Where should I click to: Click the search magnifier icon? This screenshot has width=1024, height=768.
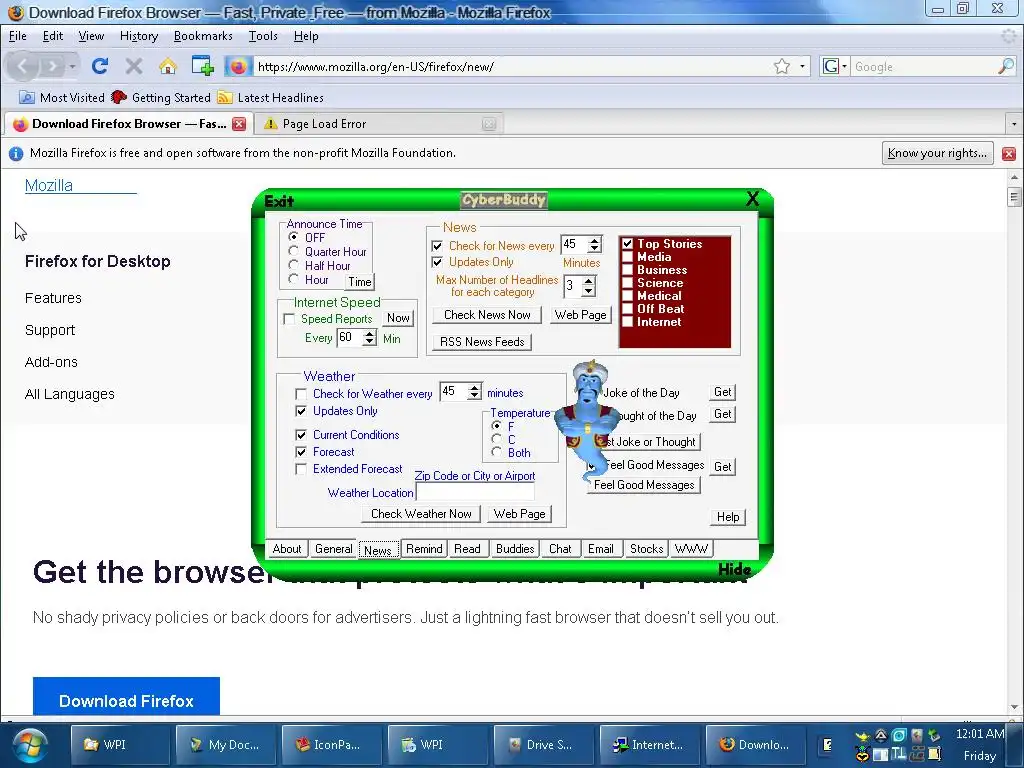click(x=1006, y=66)
